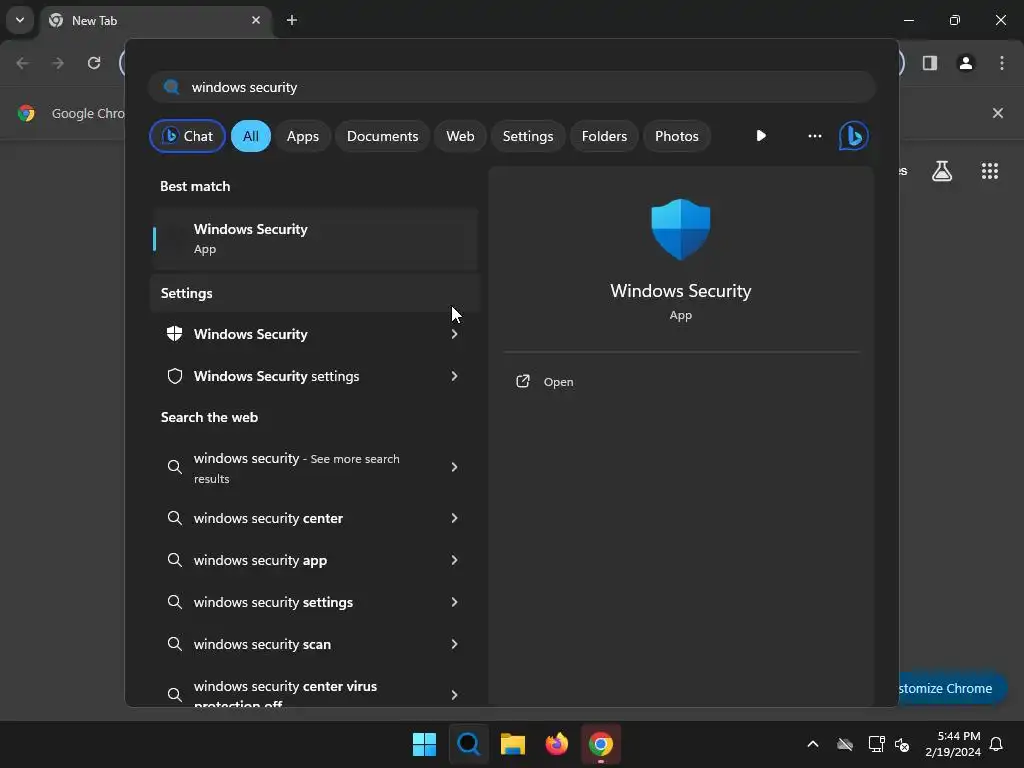Click the Search icon on the taskbar

point(468,744)
